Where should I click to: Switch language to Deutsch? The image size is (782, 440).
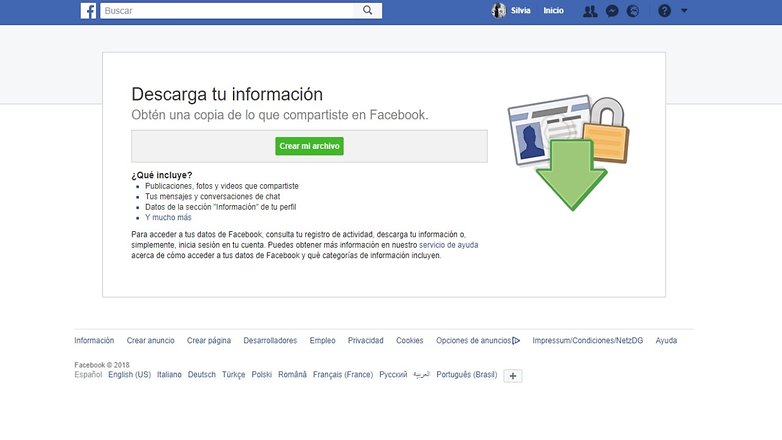coord(202,375)
